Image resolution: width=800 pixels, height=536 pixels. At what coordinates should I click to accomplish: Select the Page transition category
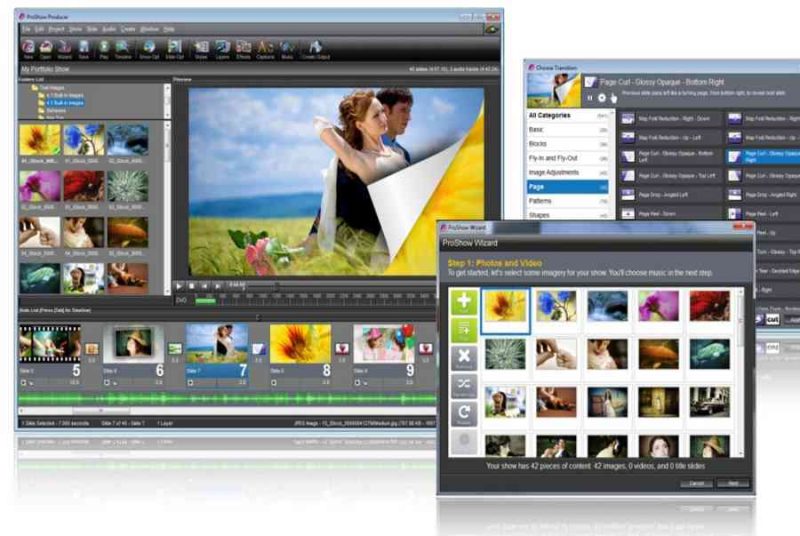568,187
